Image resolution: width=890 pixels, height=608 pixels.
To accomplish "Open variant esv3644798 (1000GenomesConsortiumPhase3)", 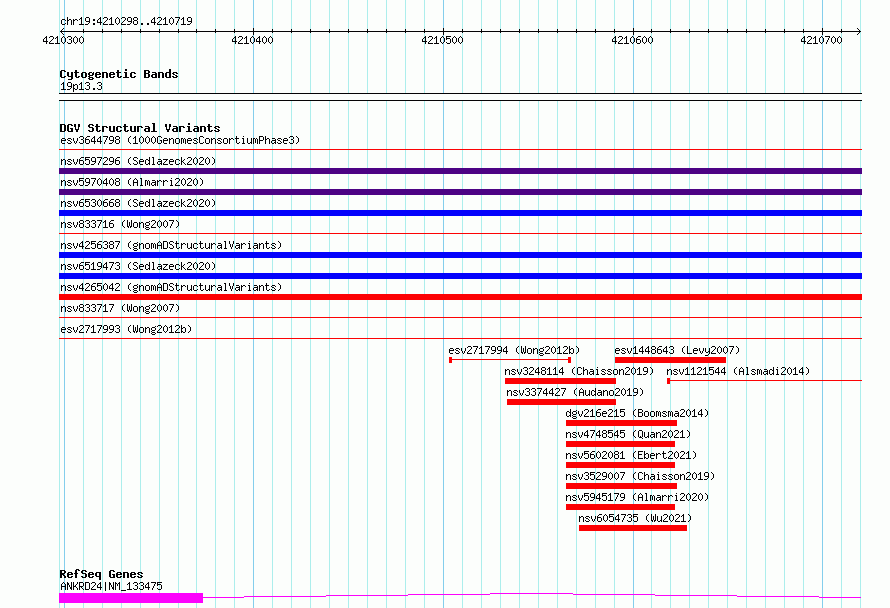I will (180, 140).
